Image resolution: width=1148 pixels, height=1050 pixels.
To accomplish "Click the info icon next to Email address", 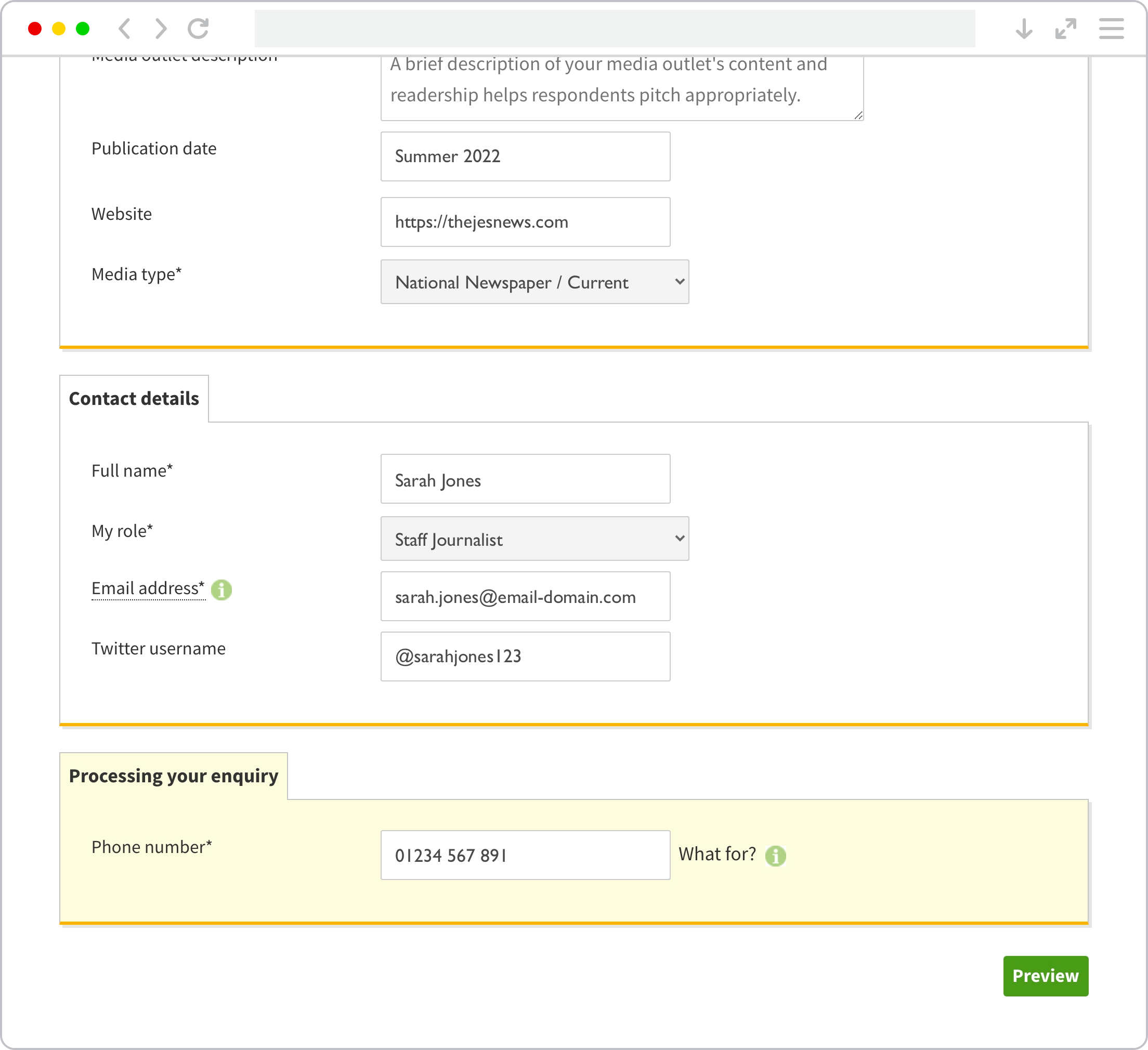I will (222, 590).
